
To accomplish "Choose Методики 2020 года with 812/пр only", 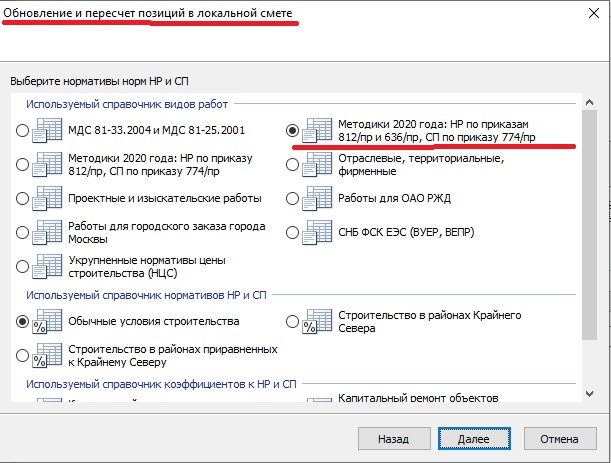I will (22, 164).
